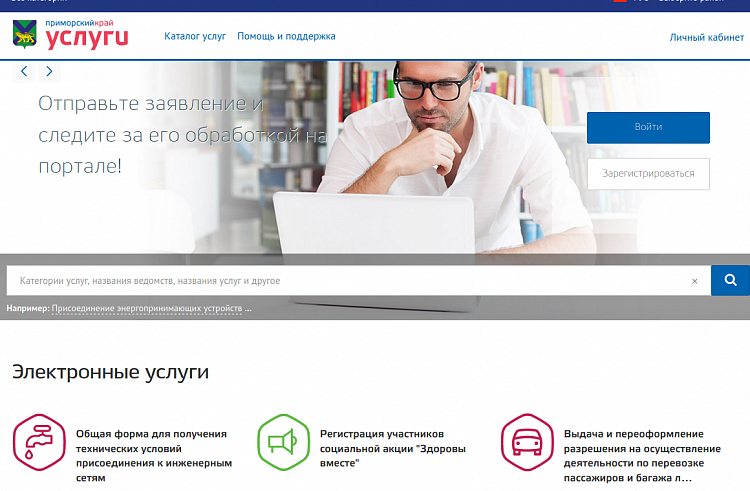
Task: Open Выдача и переоформление разрешения link
Action: (642, 456)
